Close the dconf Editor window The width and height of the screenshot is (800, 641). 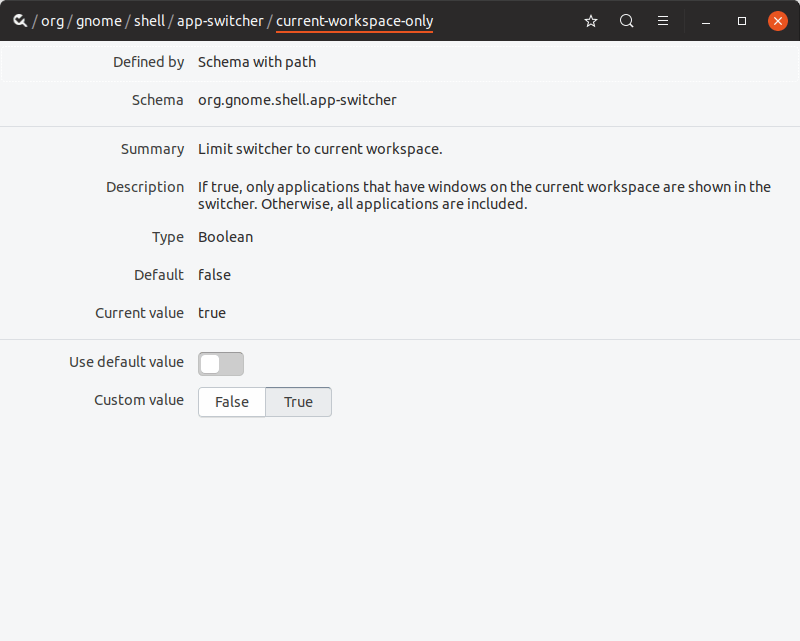point(778,21)
